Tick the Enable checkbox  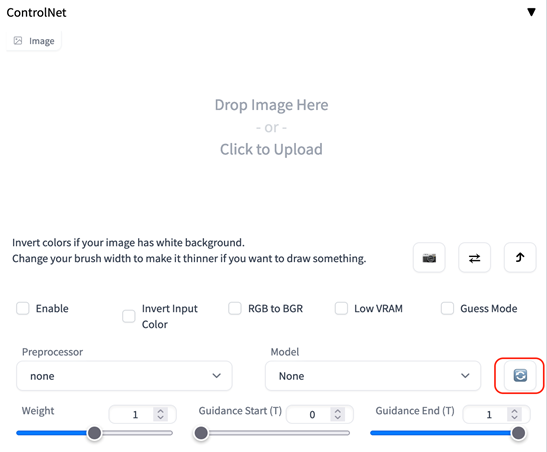(x=23, y=308)
